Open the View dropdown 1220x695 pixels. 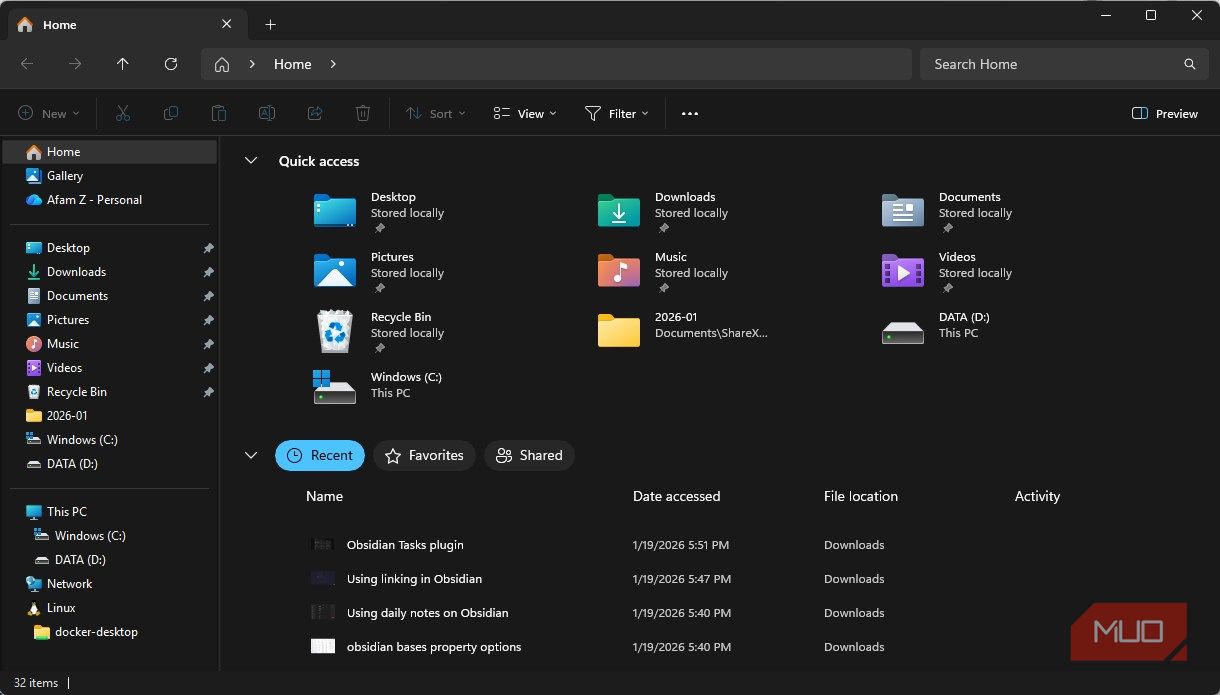525,114
